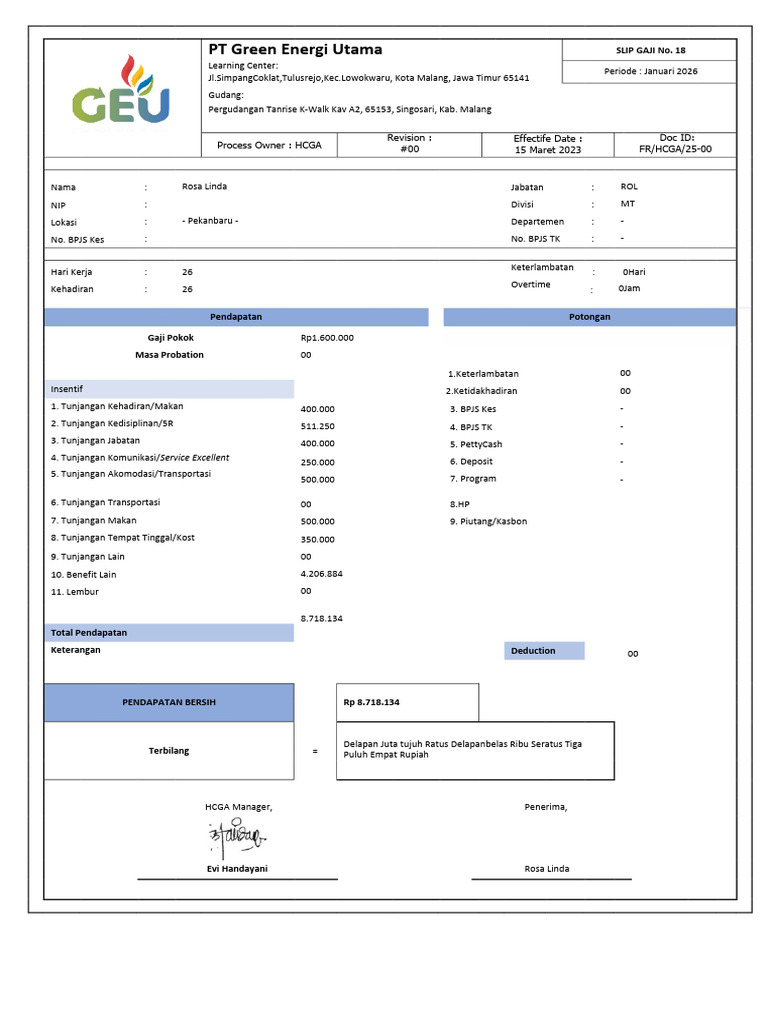Select the Effective Date 15 Maret 2023 cell
Screen dimensions: 768x1024
point(548,144)
